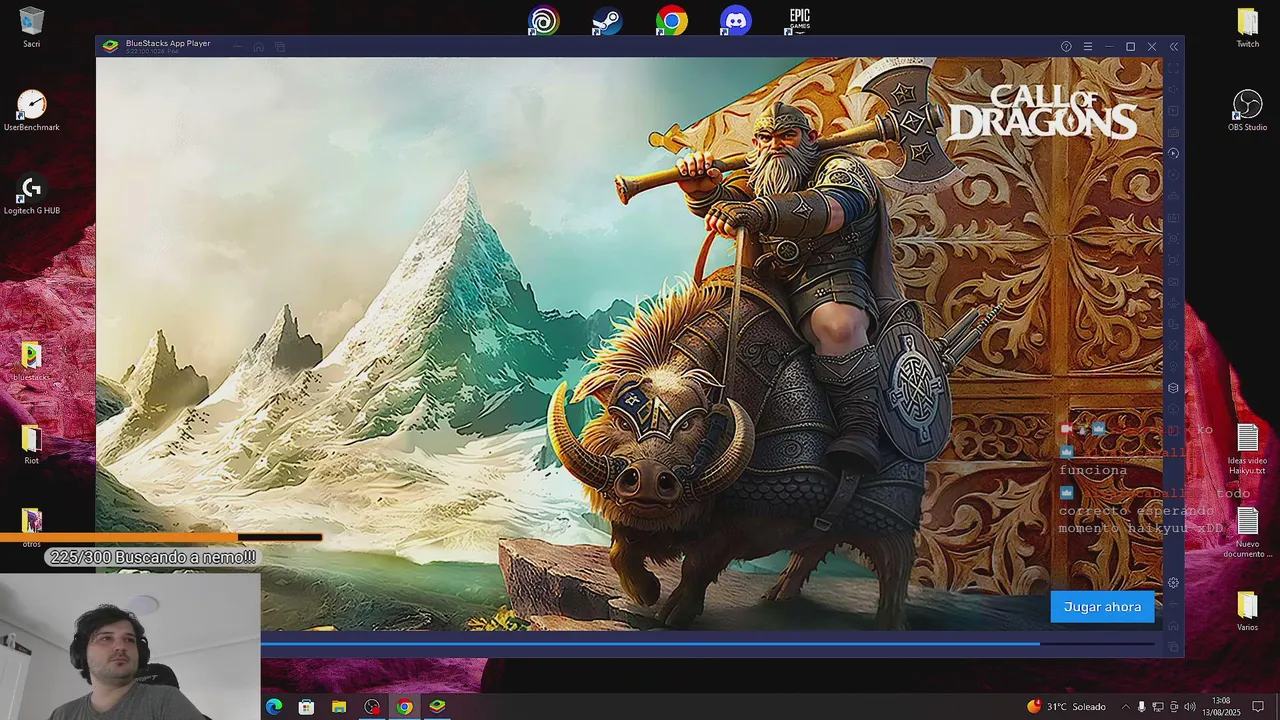Open Riot desktop folder
The height and width of the screenshot is (720, 1280).
32,445
